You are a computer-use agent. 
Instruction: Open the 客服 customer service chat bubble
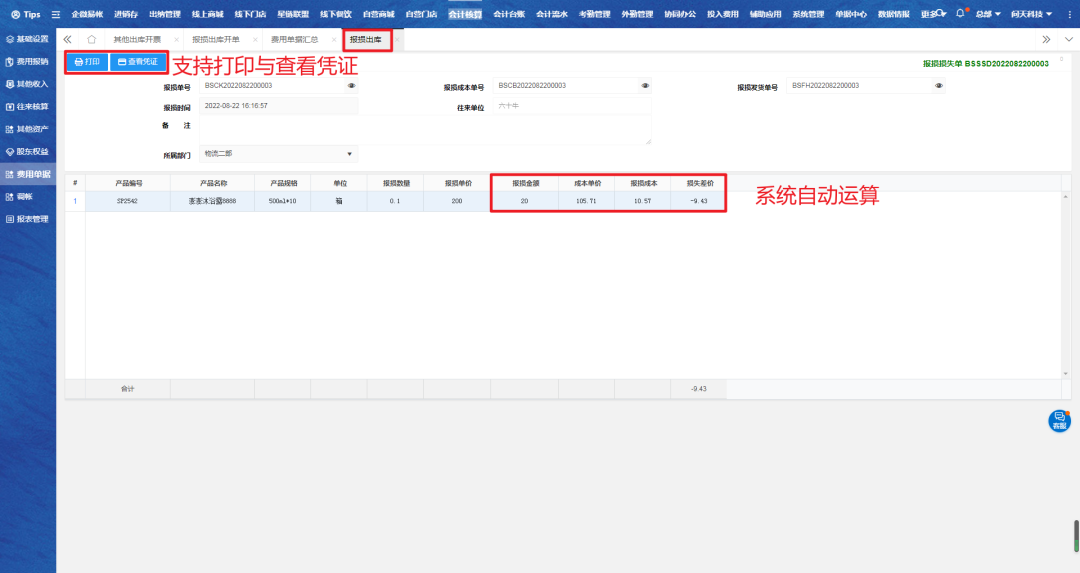click(x=1059, y=420)
